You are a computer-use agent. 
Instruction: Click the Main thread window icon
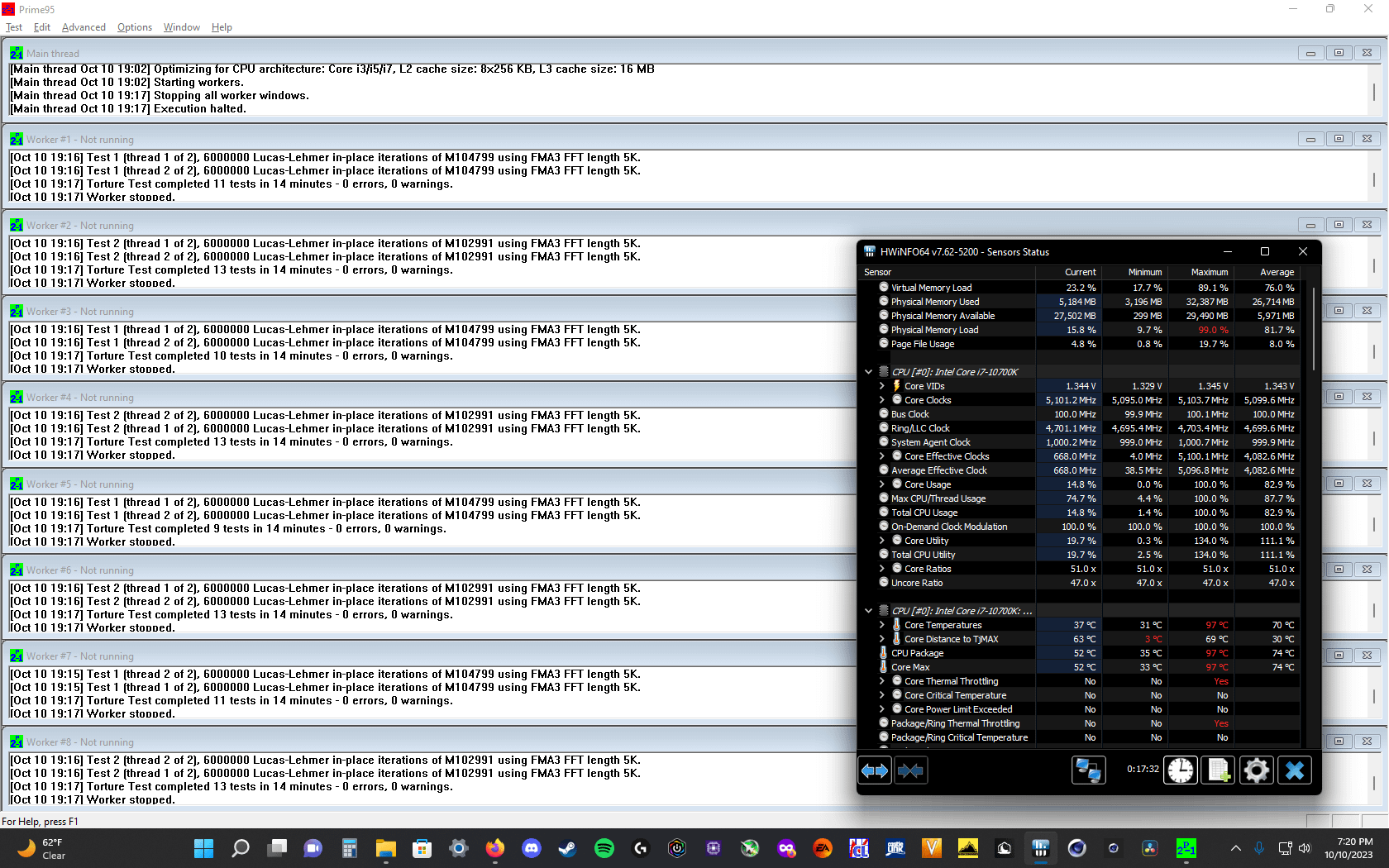(x=17, y=53)
